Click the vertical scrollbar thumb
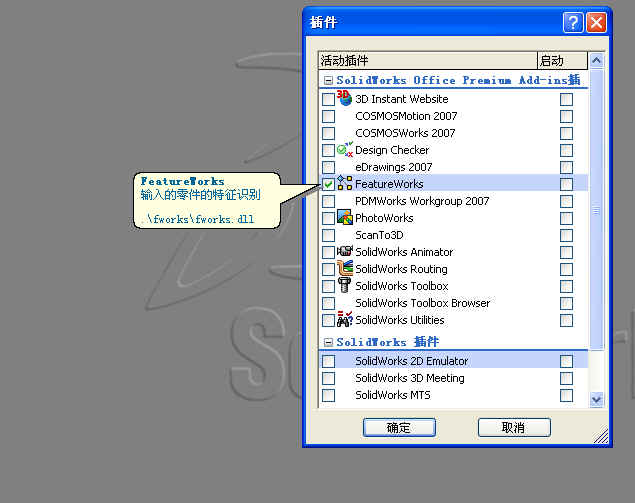Image resolution: width=635 pixels, height=503 pixels. click(x=596, y=210)
